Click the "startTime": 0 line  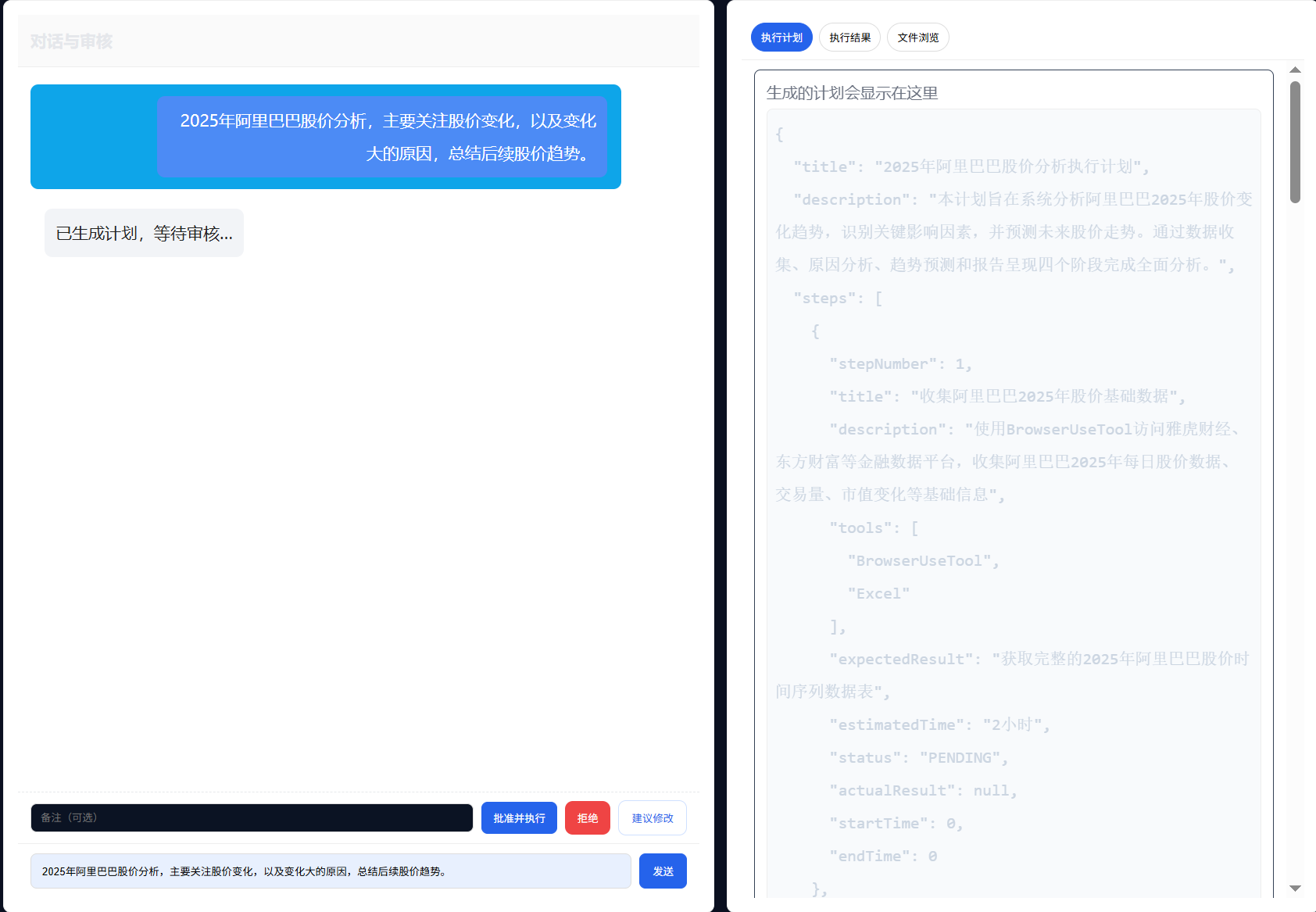coord(896,824)
